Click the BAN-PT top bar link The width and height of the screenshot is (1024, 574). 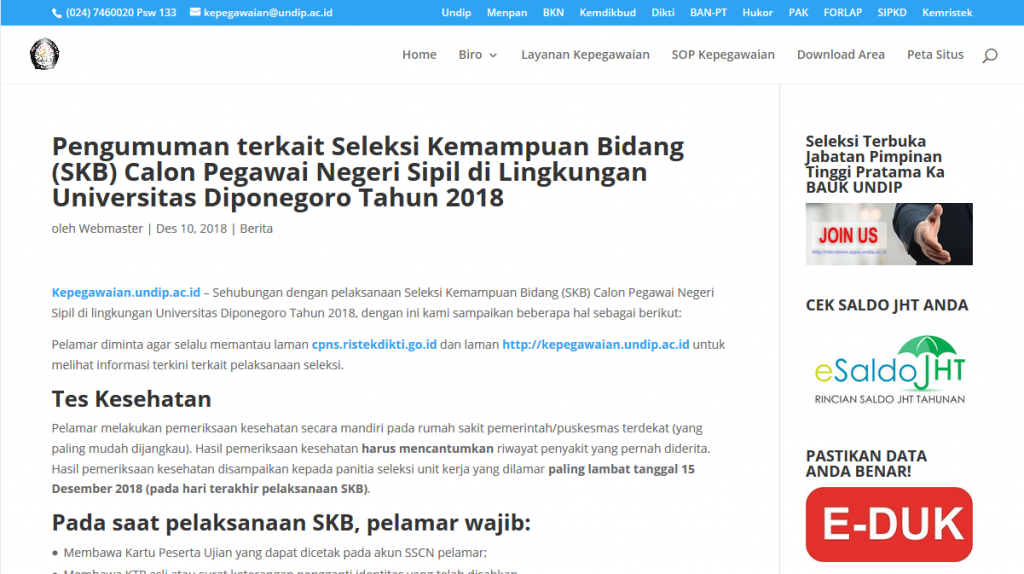point(708,13)
